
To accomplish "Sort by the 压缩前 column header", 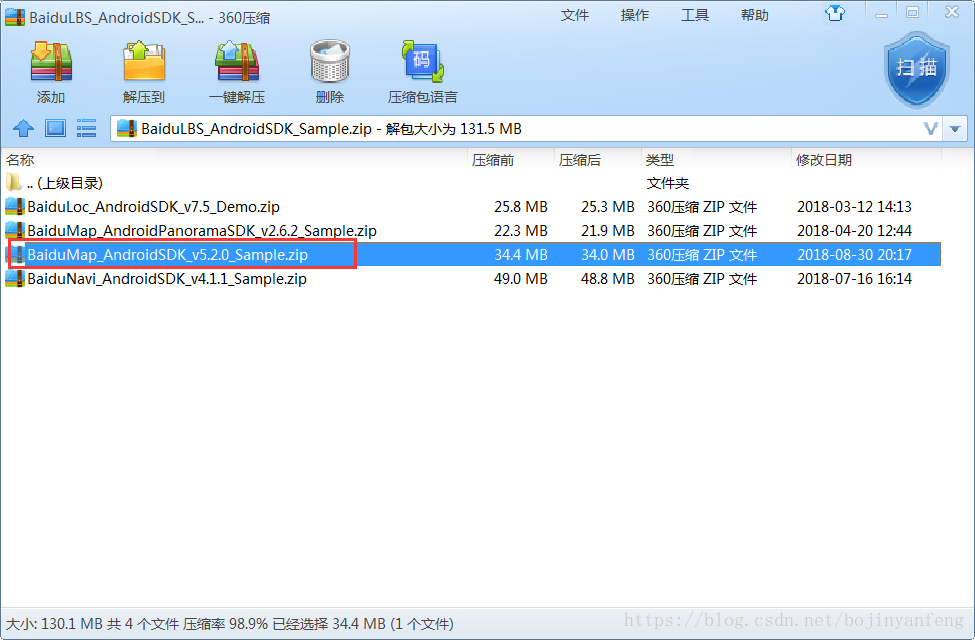I will (511, 160).
